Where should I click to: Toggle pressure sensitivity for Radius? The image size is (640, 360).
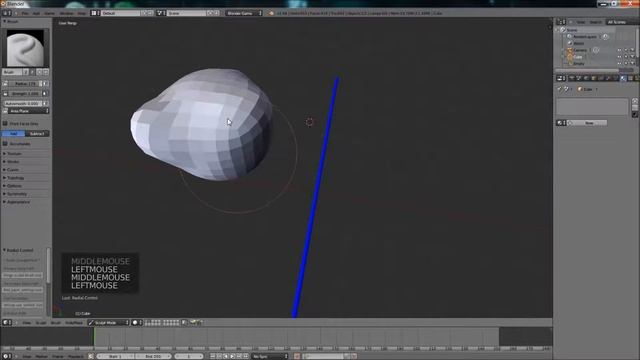pos(45,83)
